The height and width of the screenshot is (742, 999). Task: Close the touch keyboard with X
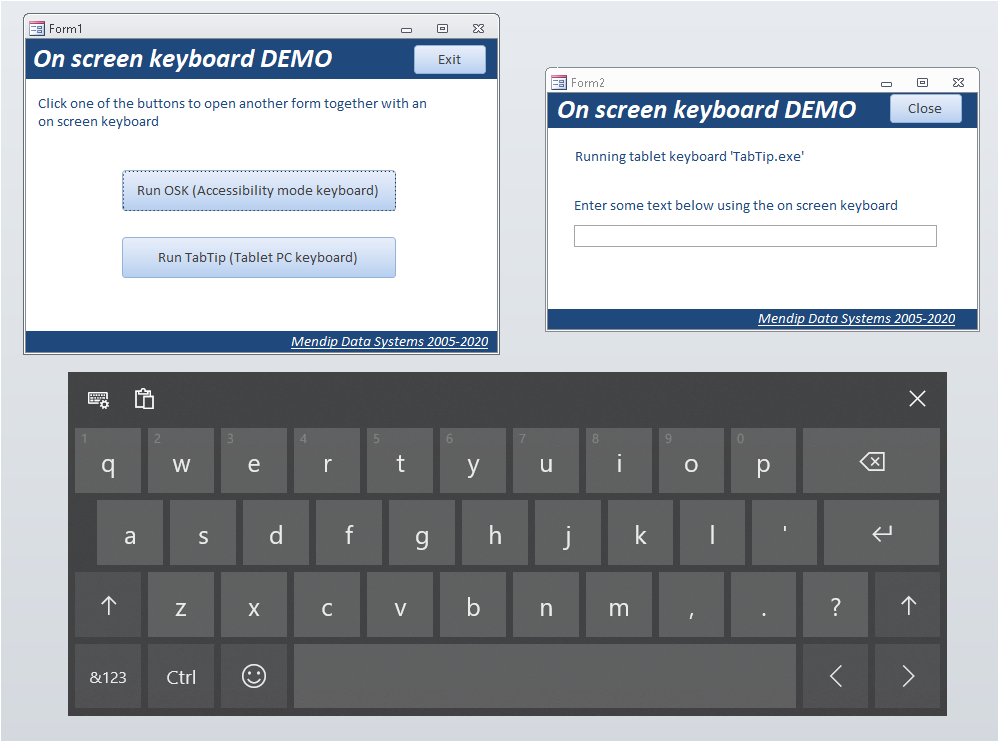(x=917, y=399)
